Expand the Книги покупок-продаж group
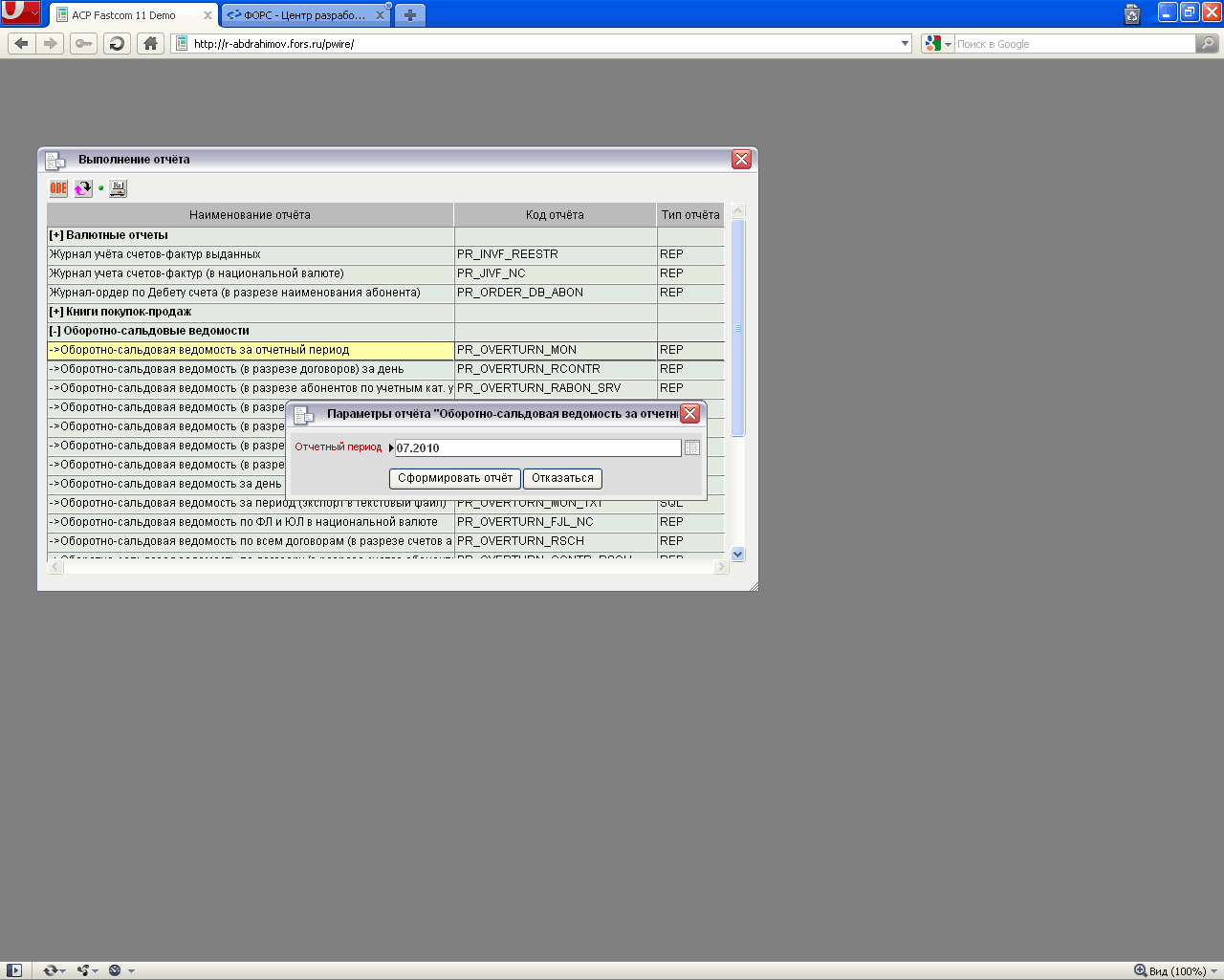Screen dimensions: 1224x980 click(x=55, y=312)
